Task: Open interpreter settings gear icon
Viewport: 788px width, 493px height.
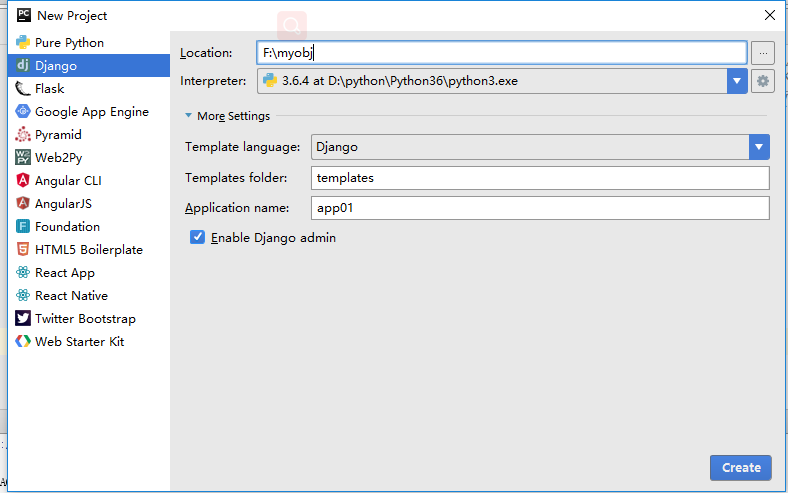Action: click(763, 81)
